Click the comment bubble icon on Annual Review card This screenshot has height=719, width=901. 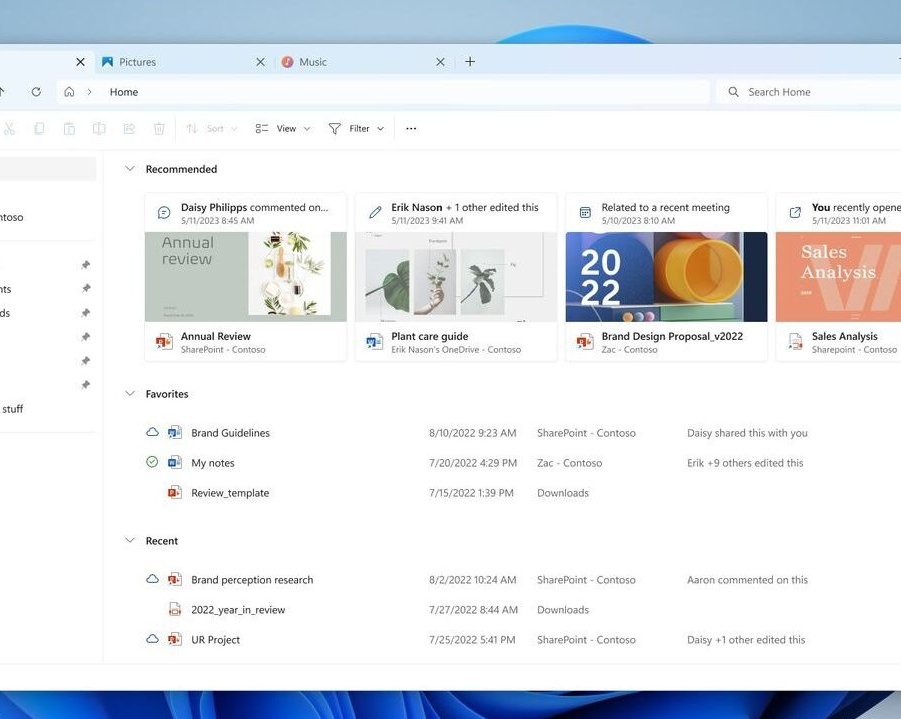pos(164,213)
